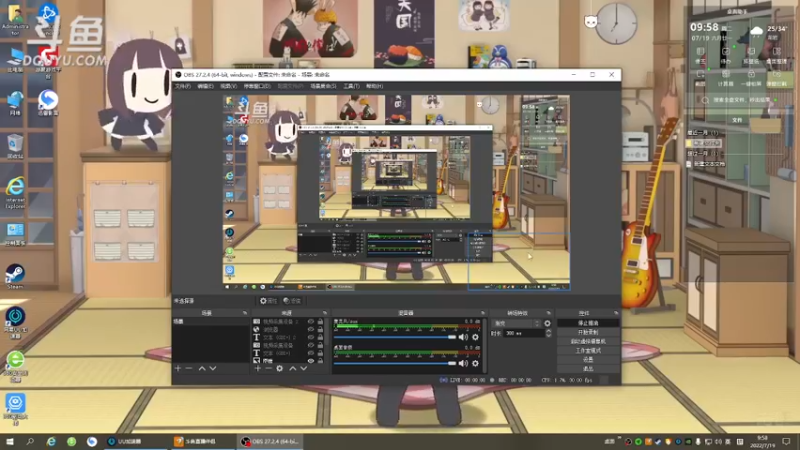Pop out the 转场特效 dock panel
The height and width of the screenshot is (450, 800).
point(548,313)
